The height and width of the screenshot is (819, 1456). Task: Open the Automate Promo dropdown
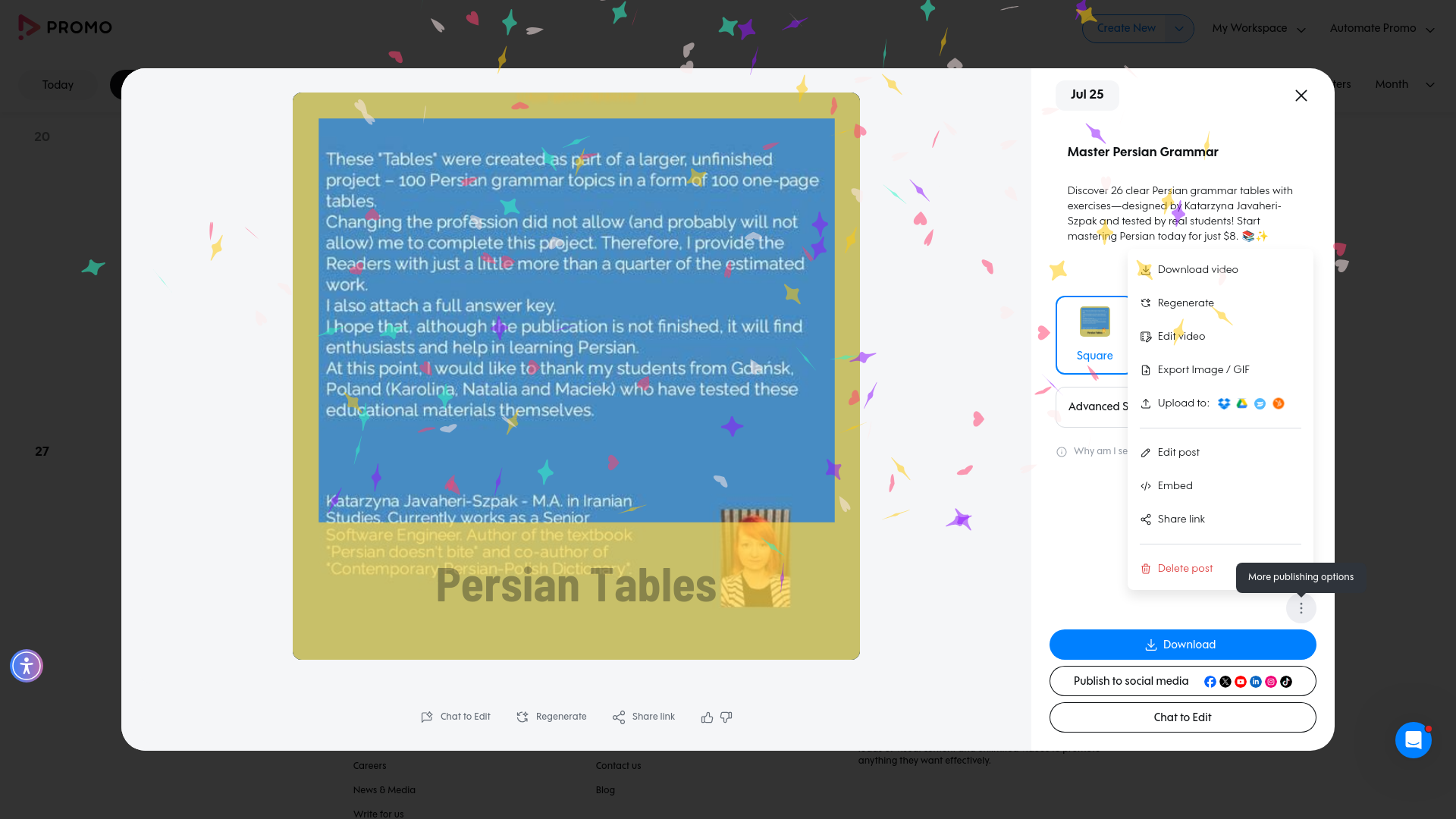[x=1382, y=29]
